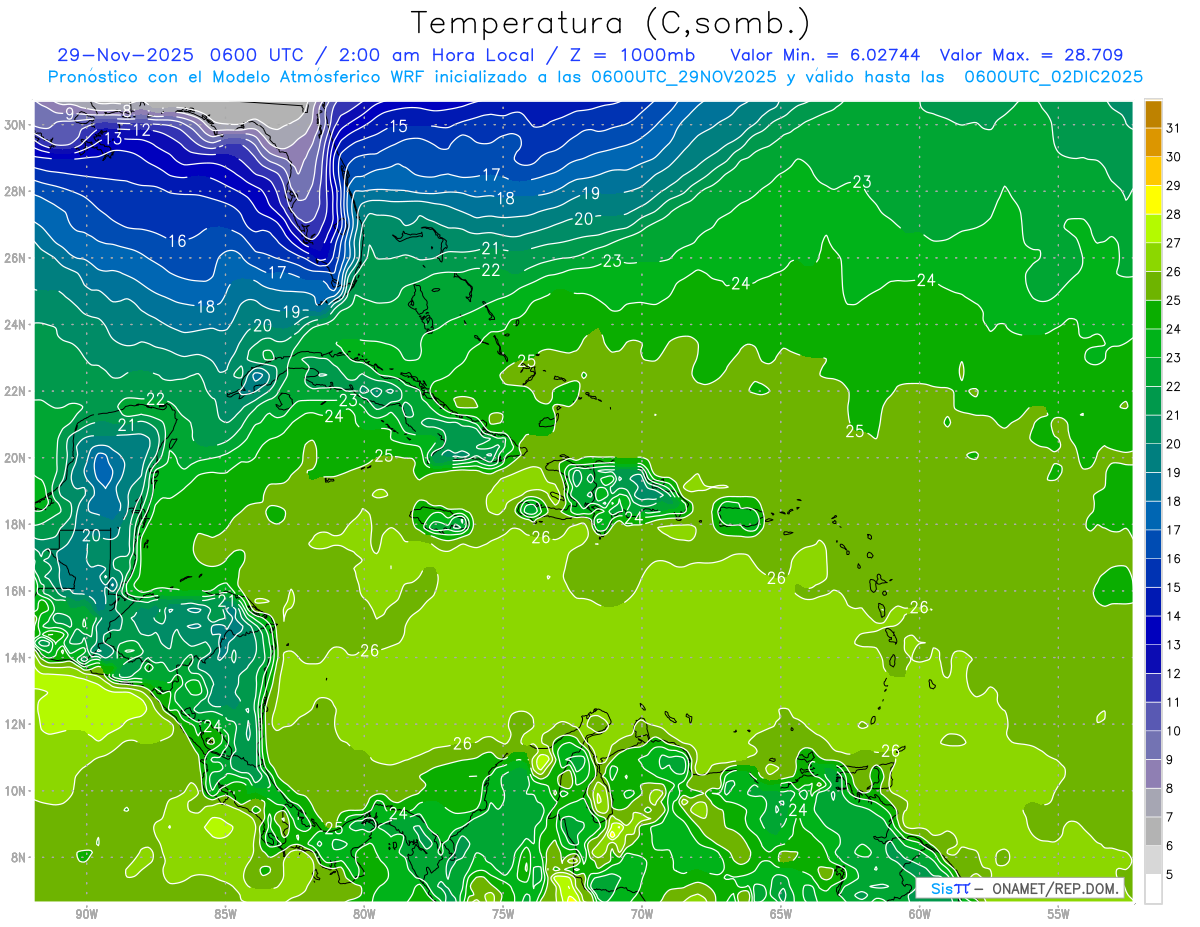The image size is (1200, 927).
Task: Click the title "Temperatura (C,somb.)"
Action: point(611,24)
